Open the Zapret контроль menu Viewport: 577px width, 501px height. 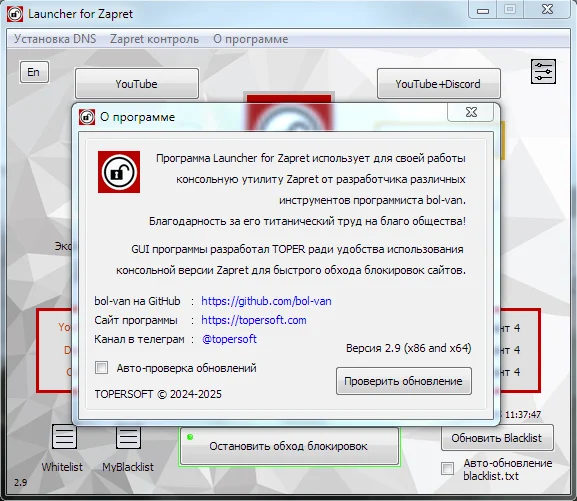click(154, 39)
